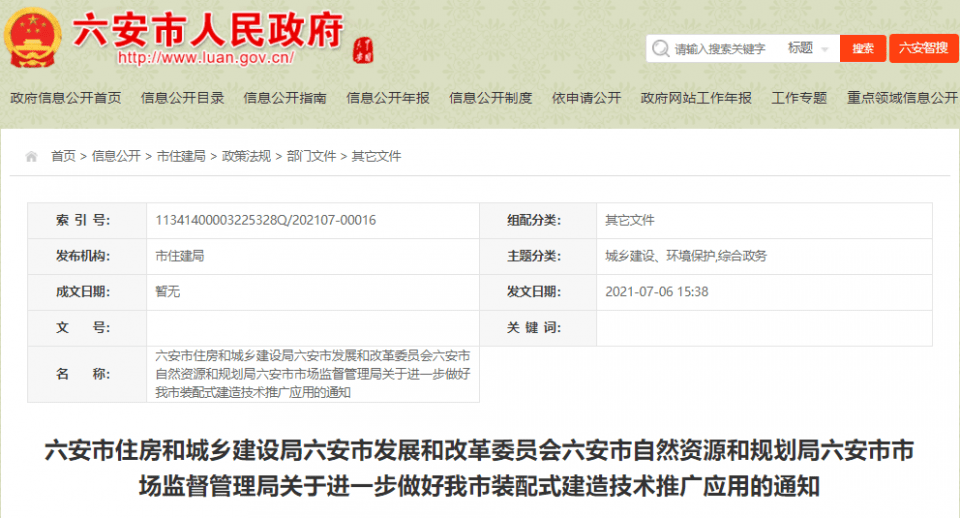960x518 pixels.
Task: Open 工作专题 menu item
Action: (799, 98)
